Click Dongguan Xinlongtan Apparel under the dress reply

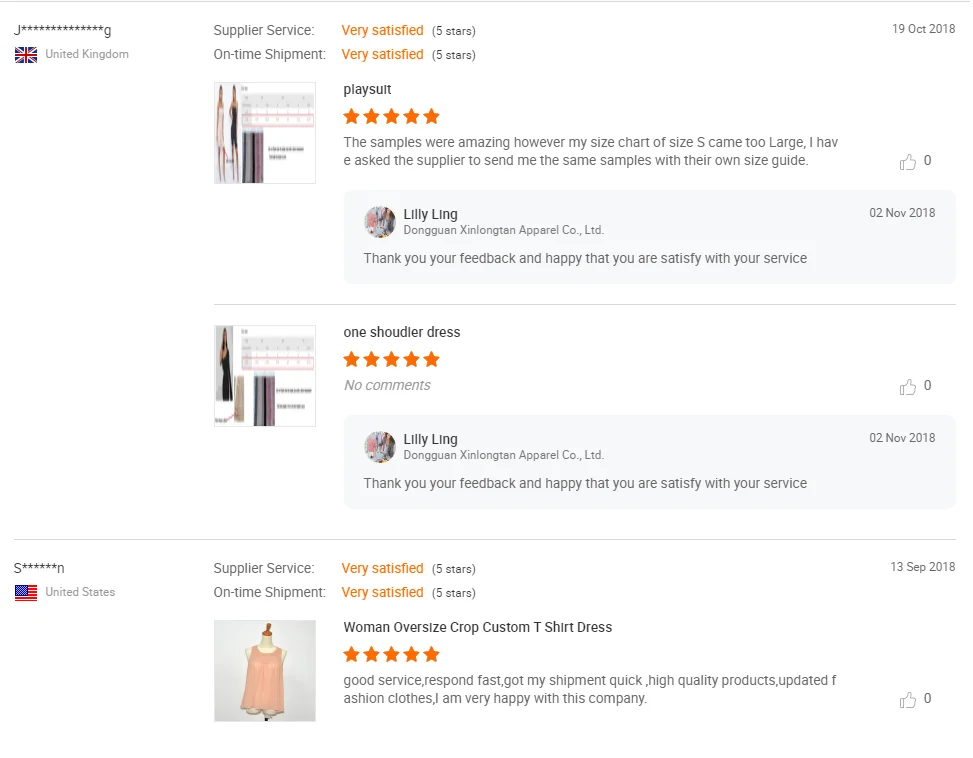(503, 455)
